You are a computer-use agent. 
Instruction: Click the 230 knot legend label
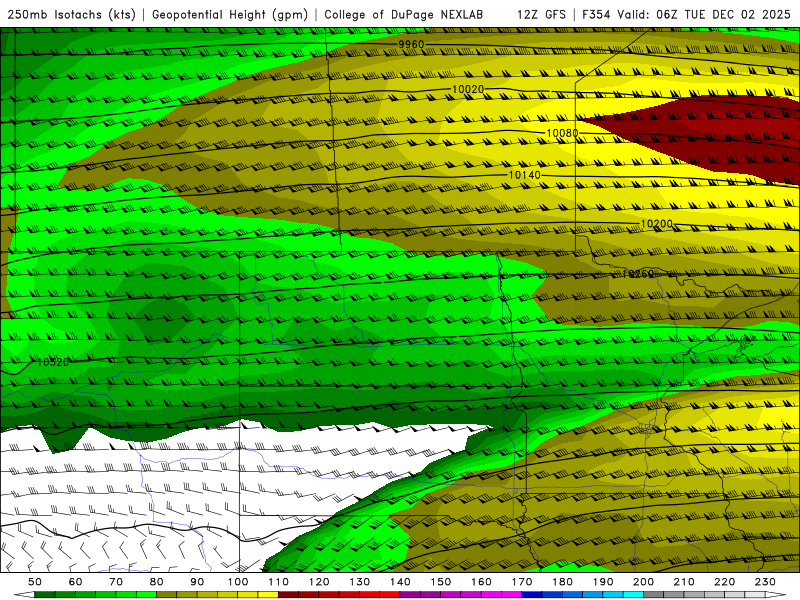coord(765,582)
